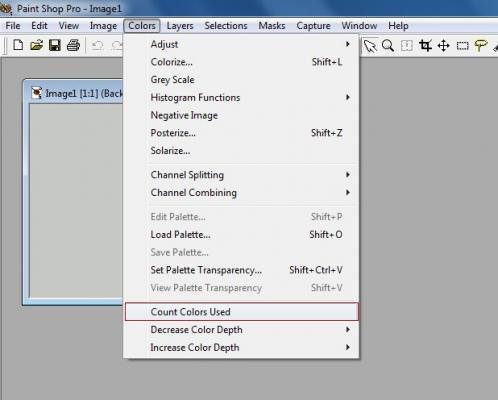Open the Masks menu
The image size is (498, 400).
(x=272, y=26)
